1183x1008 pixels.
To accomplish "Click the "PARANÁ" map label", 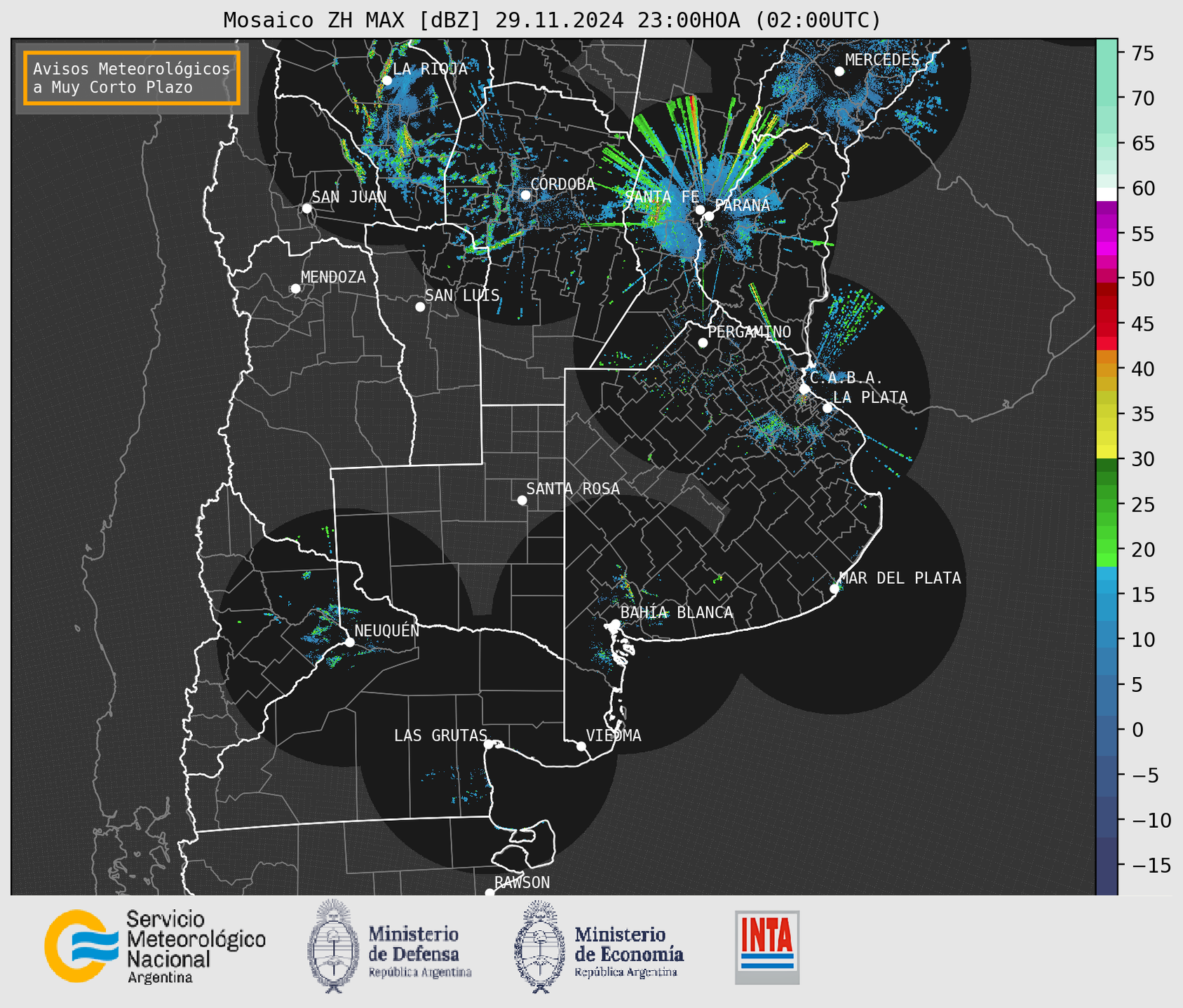I will point(742,205).
